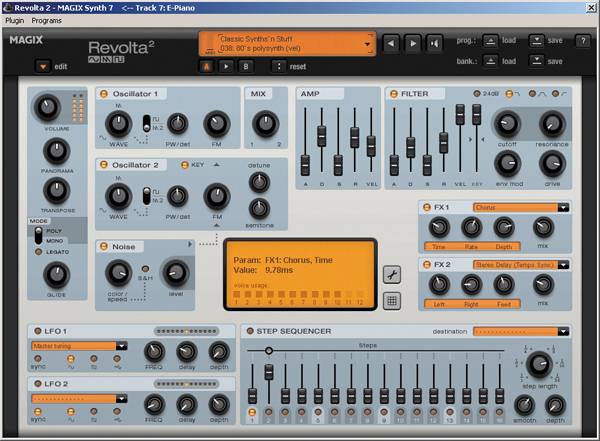Open FX 1 Chorus effect dropdown
This screenshot has height=441, width=600.
pos(563,207)
